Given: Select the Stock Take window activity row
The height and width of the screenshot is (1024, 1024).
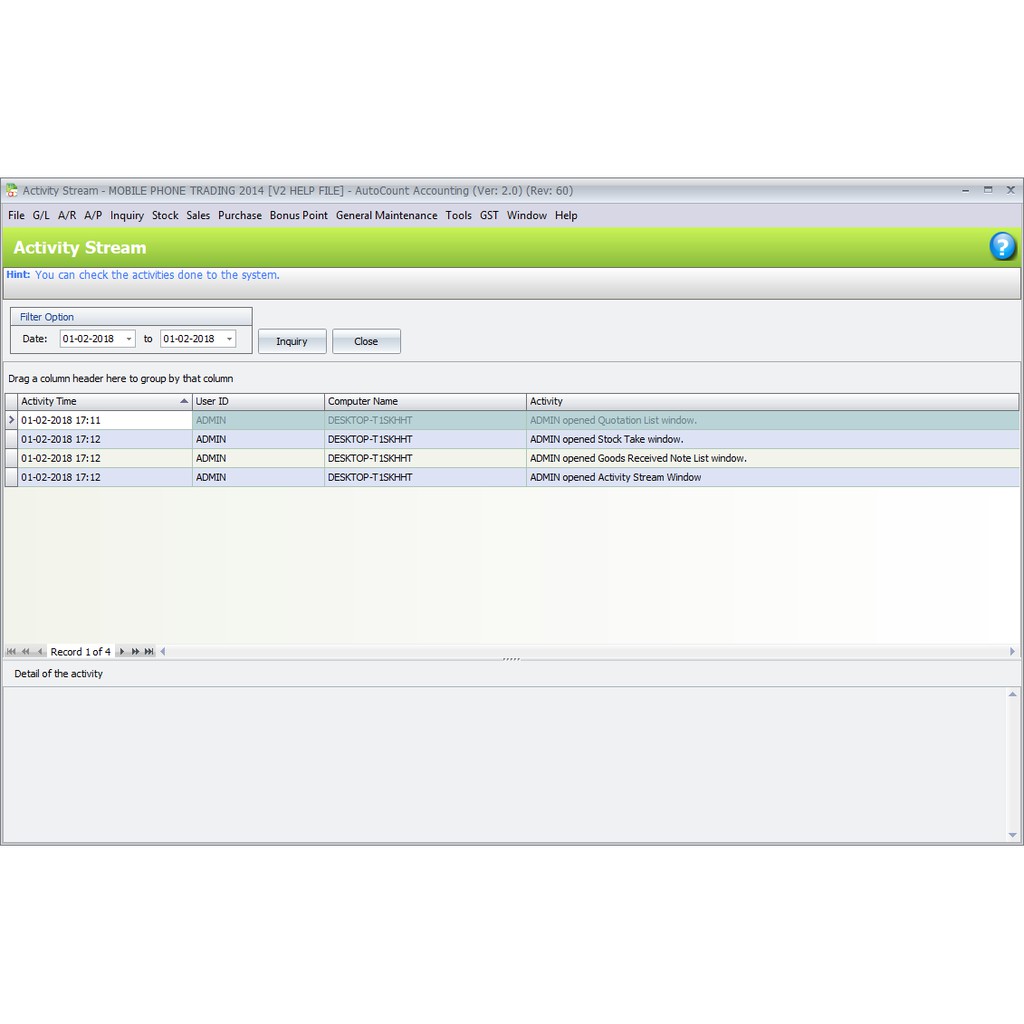Looking at the screenshot, I should (x=606, y=439).
